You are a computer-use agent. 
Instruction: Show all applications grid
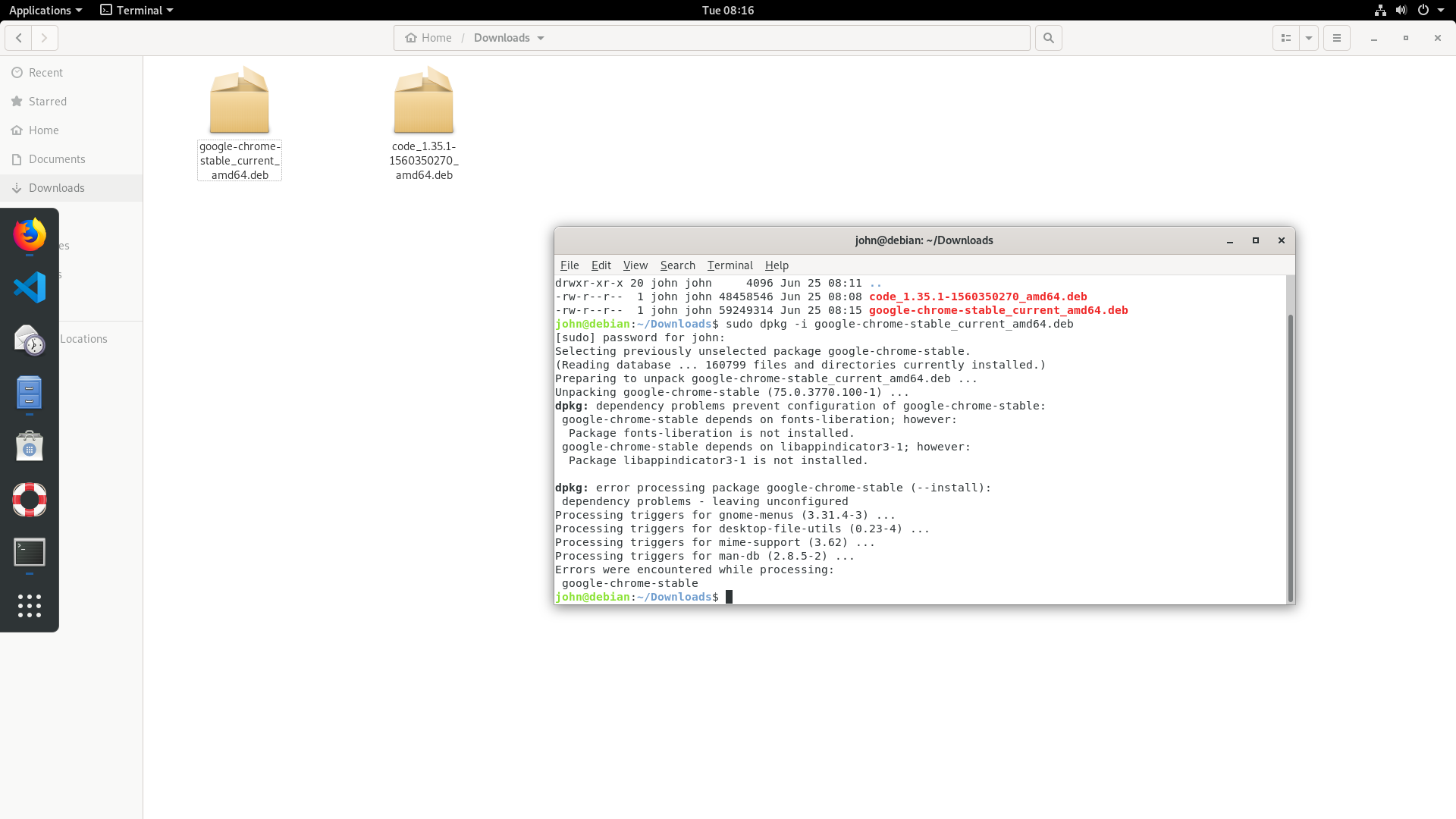click(30, 606)
